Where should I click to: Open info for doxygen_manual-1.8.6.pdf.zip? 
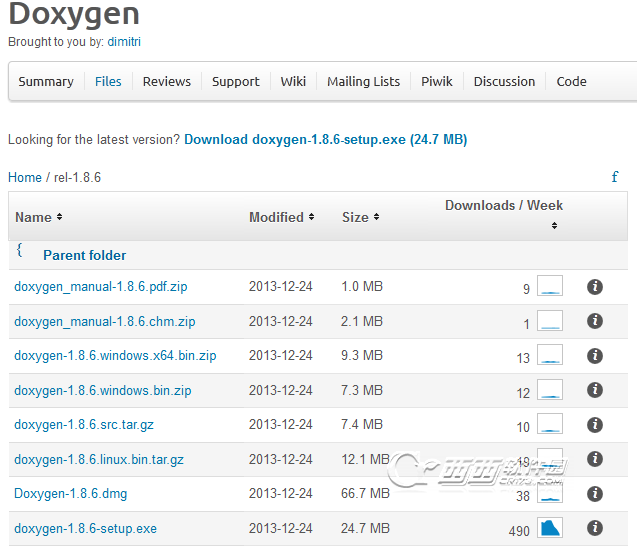(595, 287)
